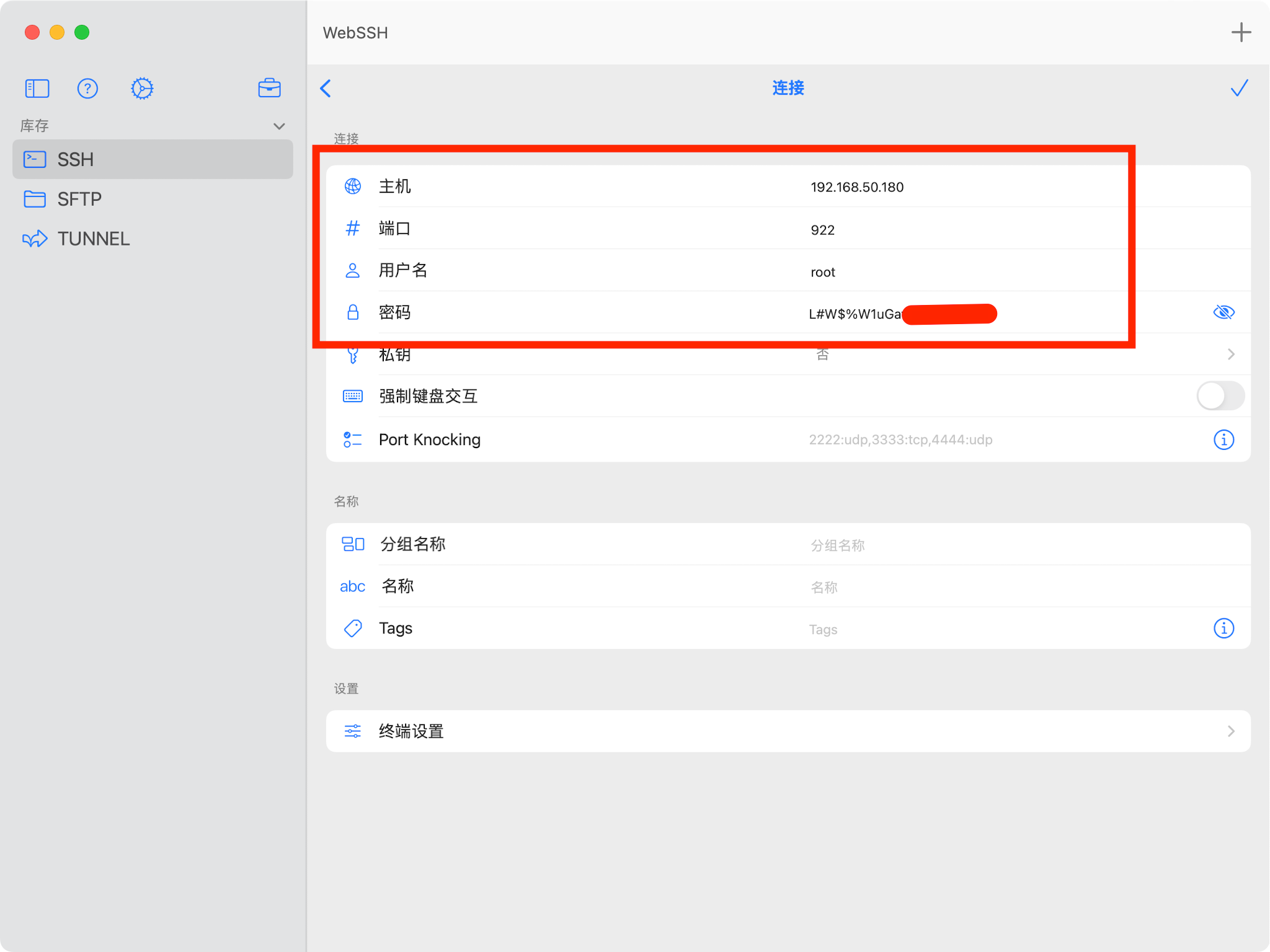Toggle the sidebar panel icon
Viewport: 1270px width, 952px height.
(x=37, y=88)
